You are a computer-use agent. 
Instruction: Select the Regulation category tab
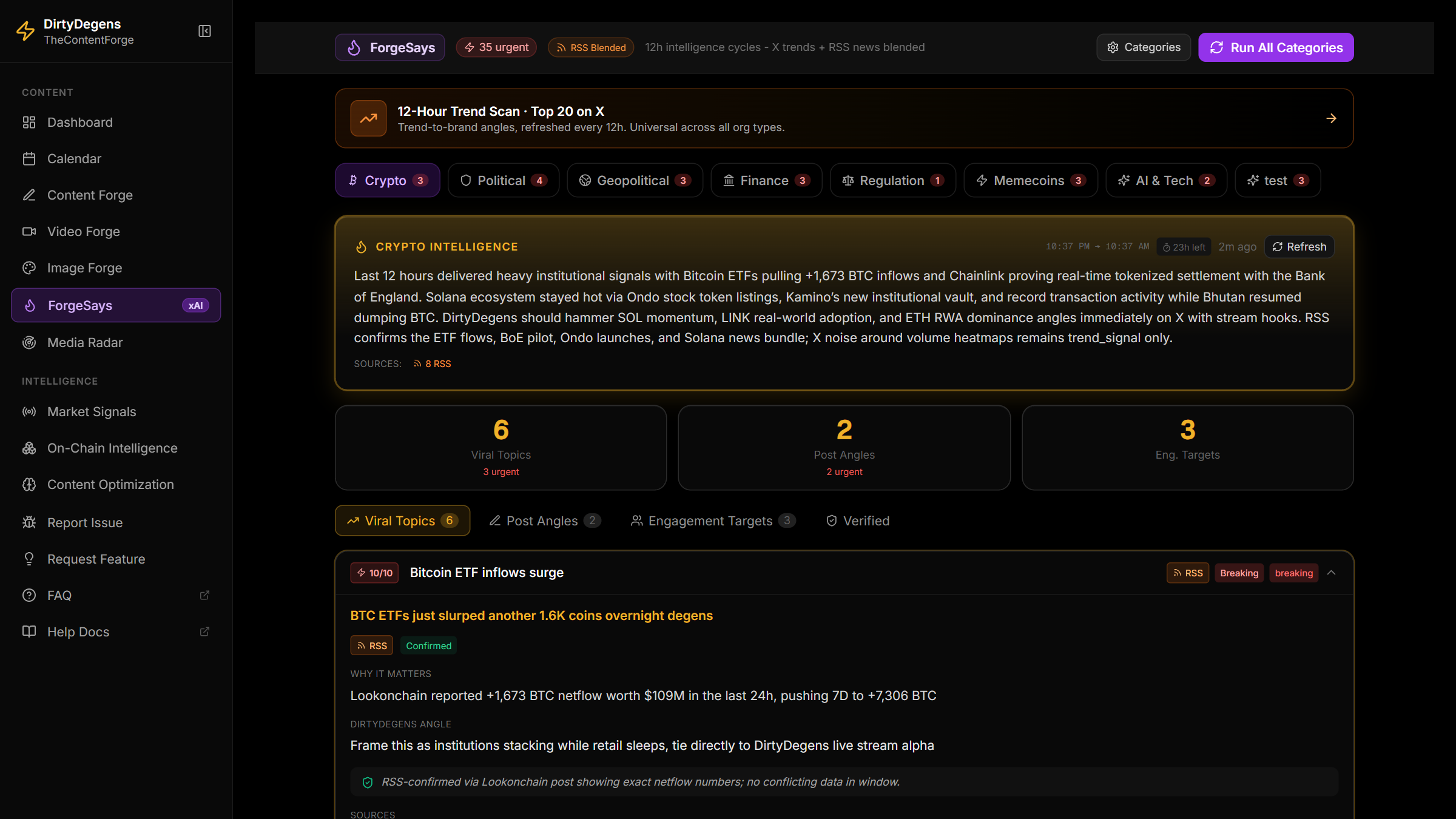click(893, 180)
